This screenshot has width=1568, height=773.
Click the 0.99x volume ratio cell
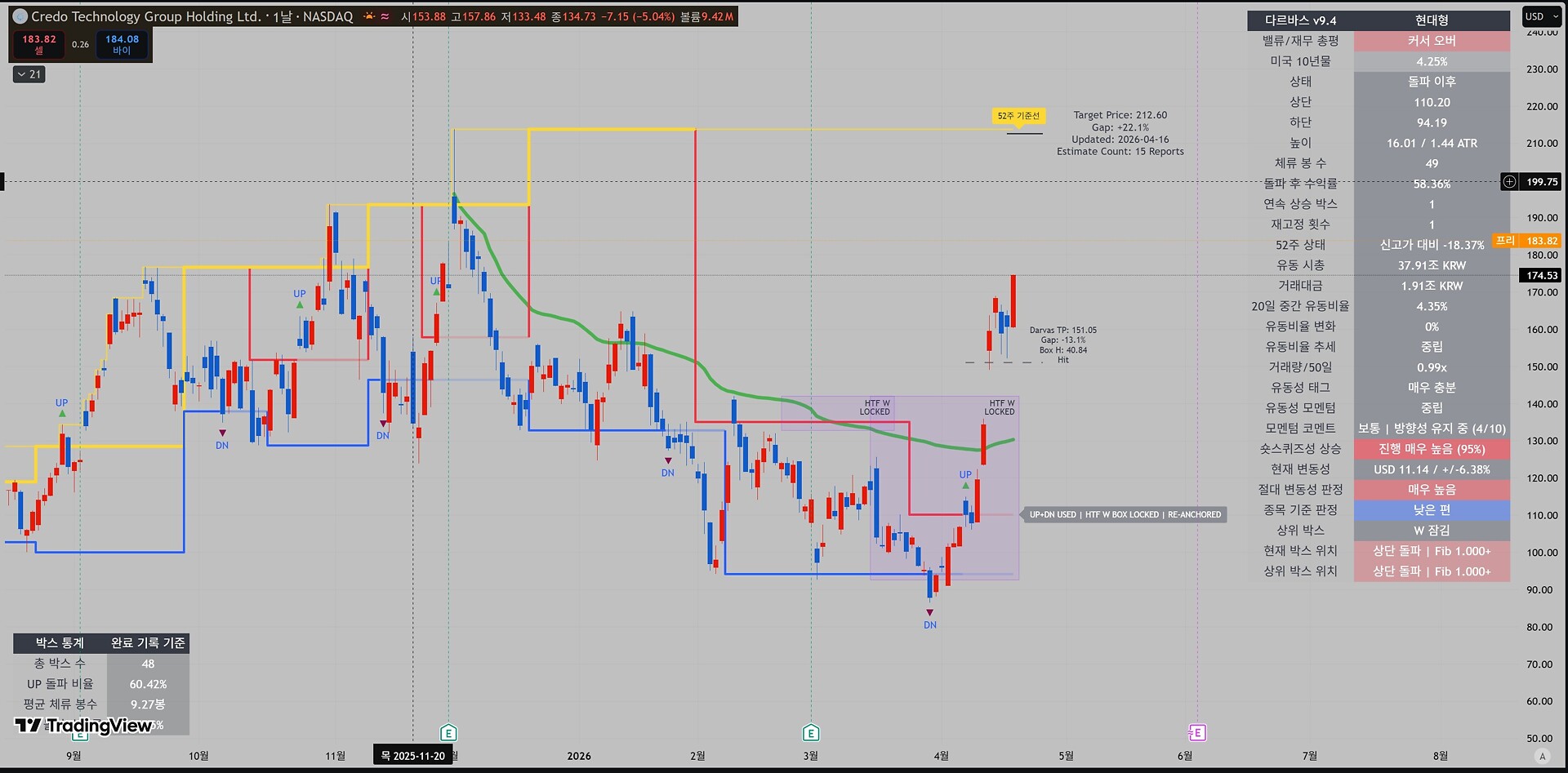1432,367
